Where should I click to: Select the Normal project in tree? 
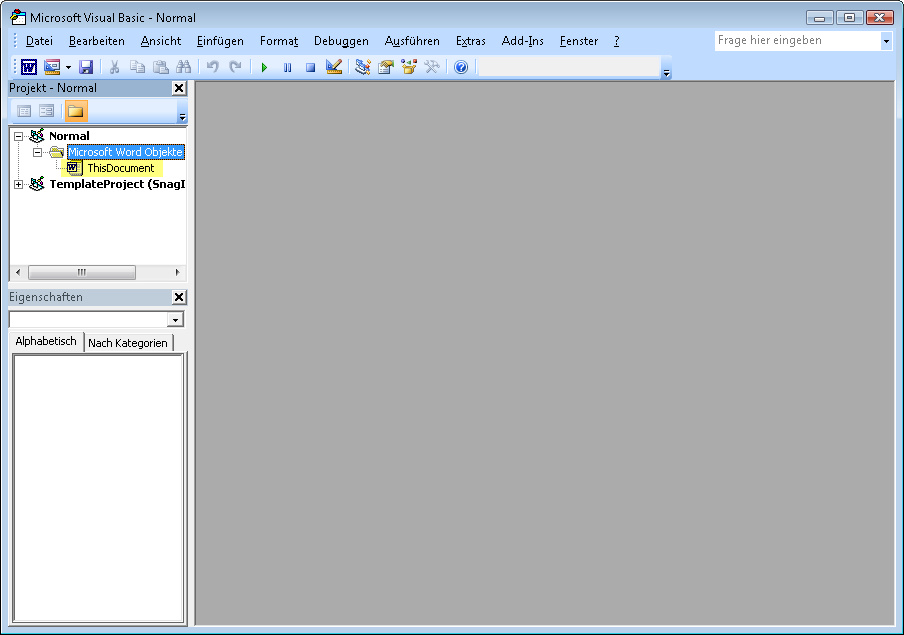click(69, 136)
